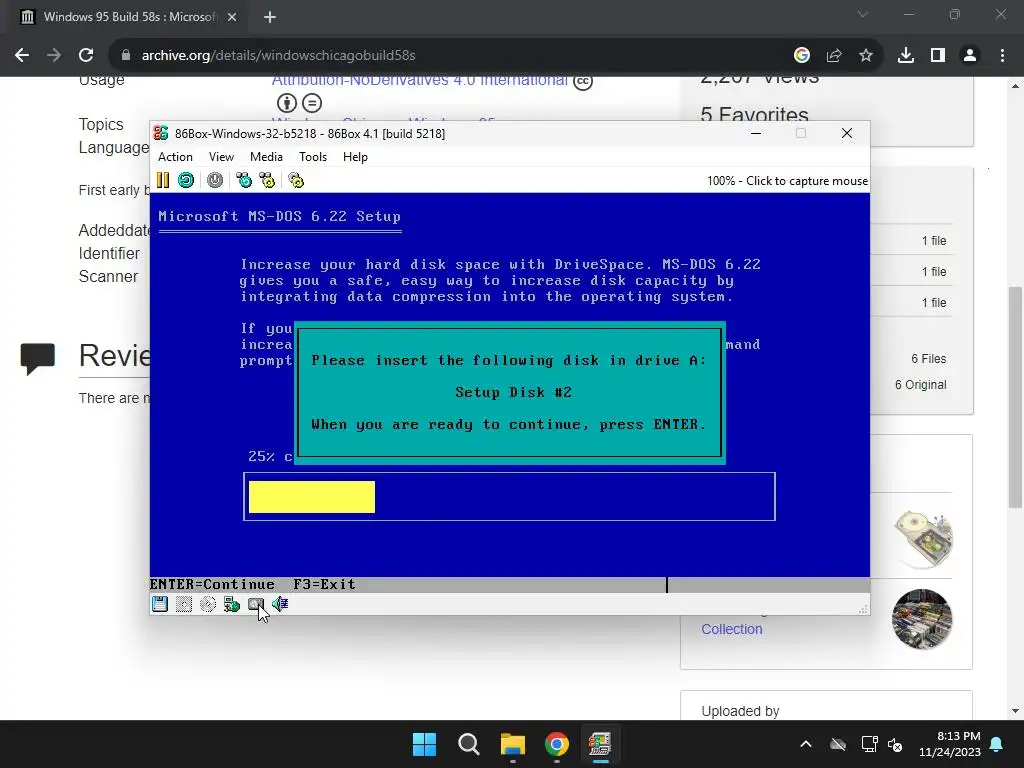Open the Action menu in 86Box
The height and width of the screenshot is (768, 1024).
coord(175,157)
